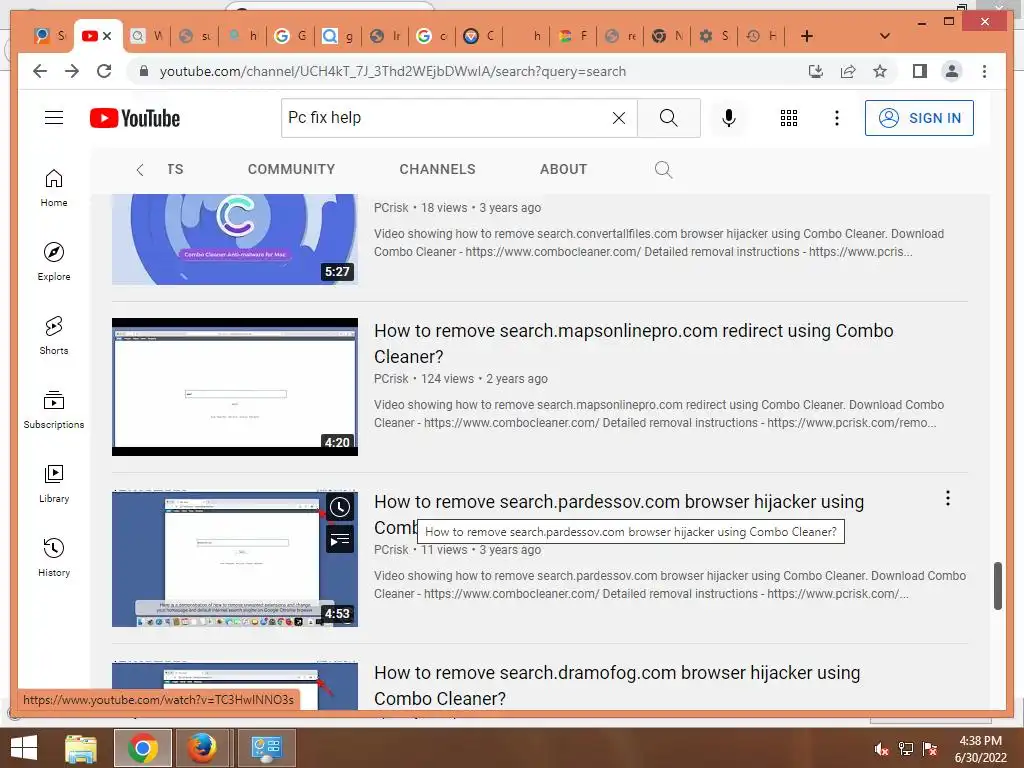Open more options for the pardessov video
The height and width of the screenshot is (768, 1024).
[948, 499]
